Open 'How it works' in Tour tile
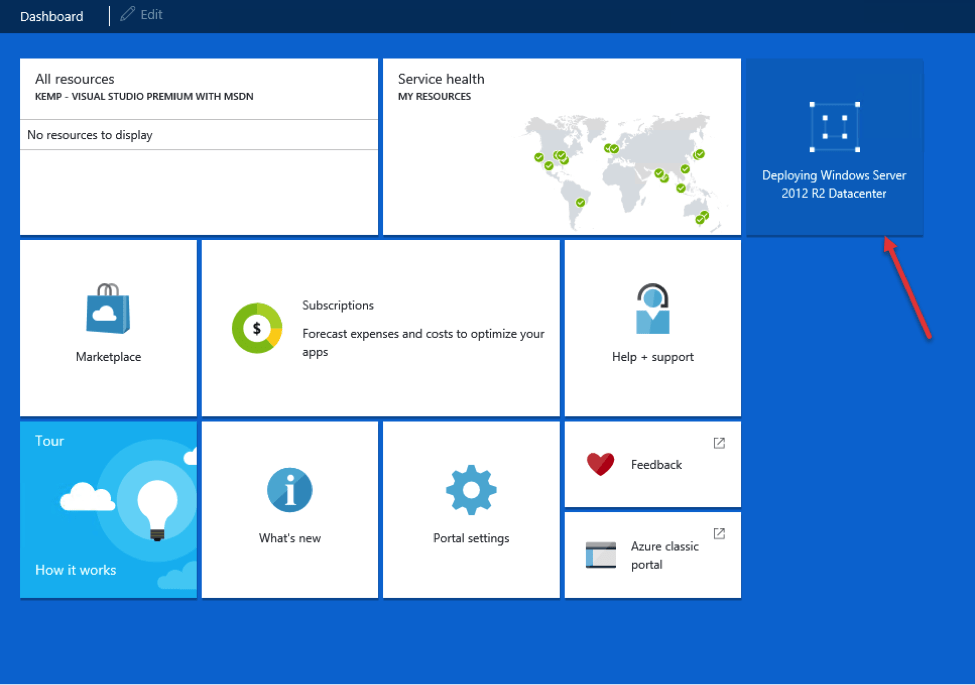This screenshot has height=685, width=975. point(76,570)
